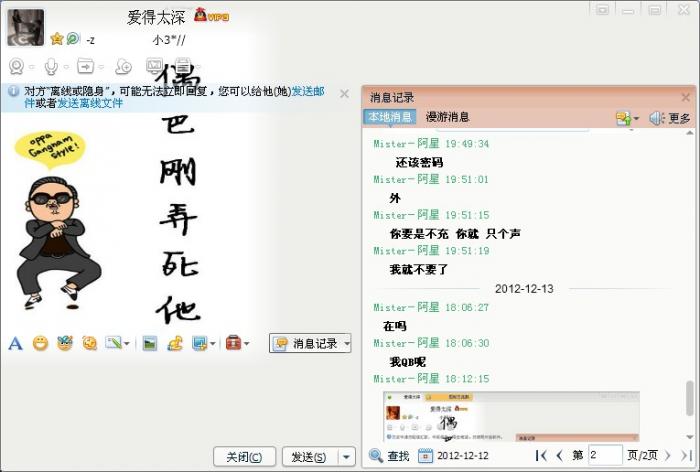The height and width of the screenshot is (472, 700).
Task: Click the scroll down arrow in message history
Action: 690,437
